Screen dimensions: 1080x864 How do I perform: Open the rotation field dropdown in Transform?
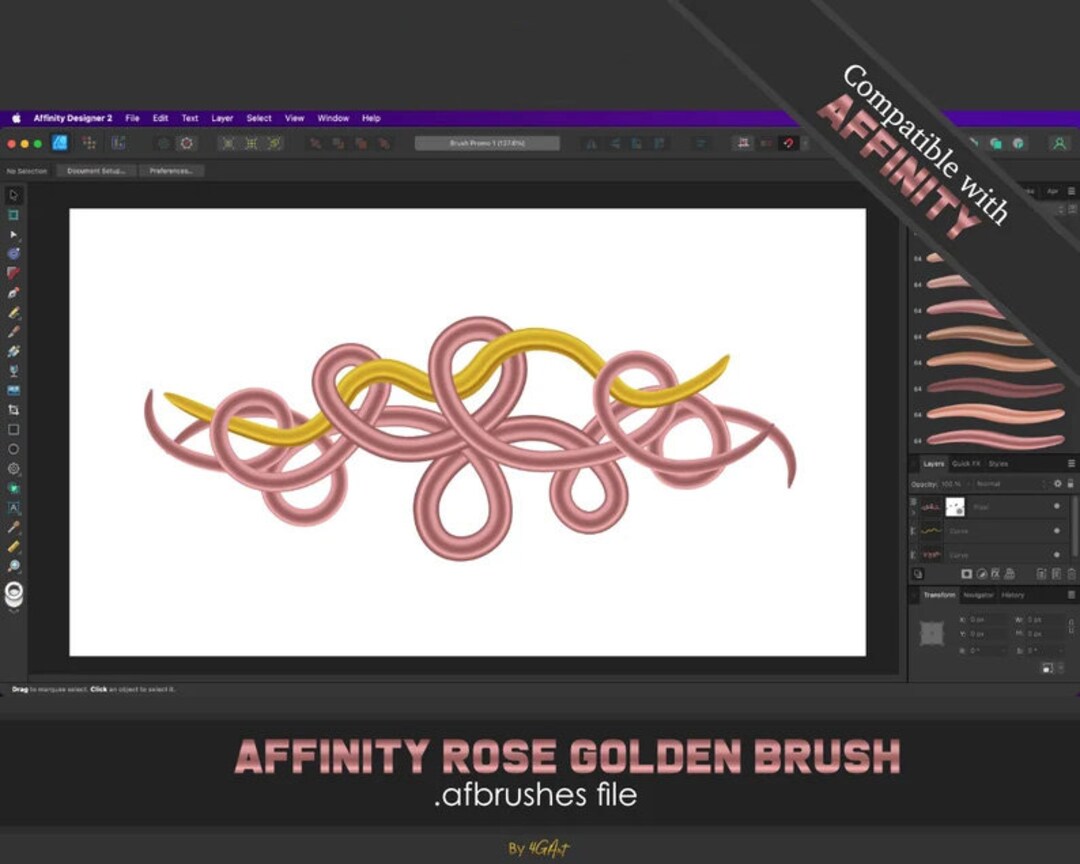tap(1002, 650)
